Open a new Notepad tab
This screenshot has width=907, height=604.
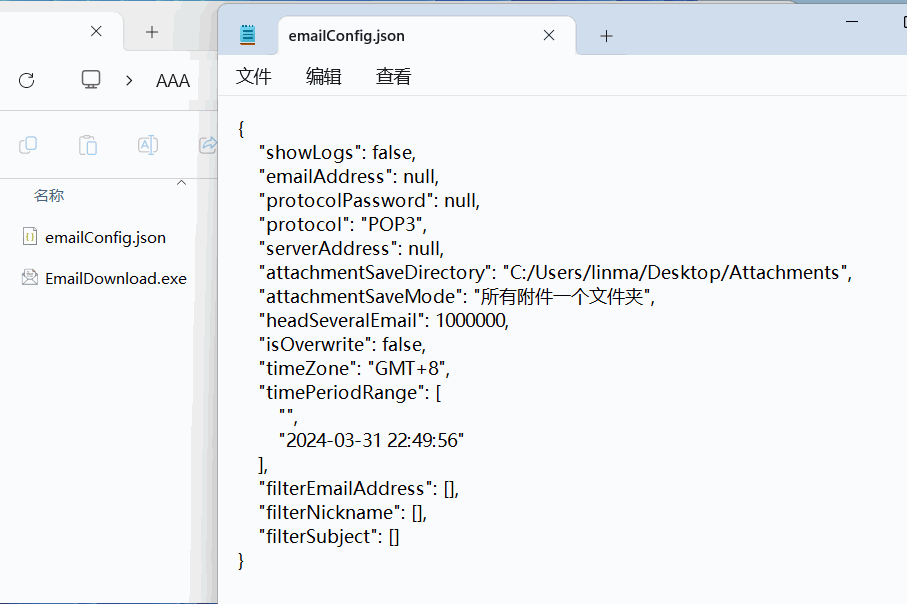(x=606, y=36)
